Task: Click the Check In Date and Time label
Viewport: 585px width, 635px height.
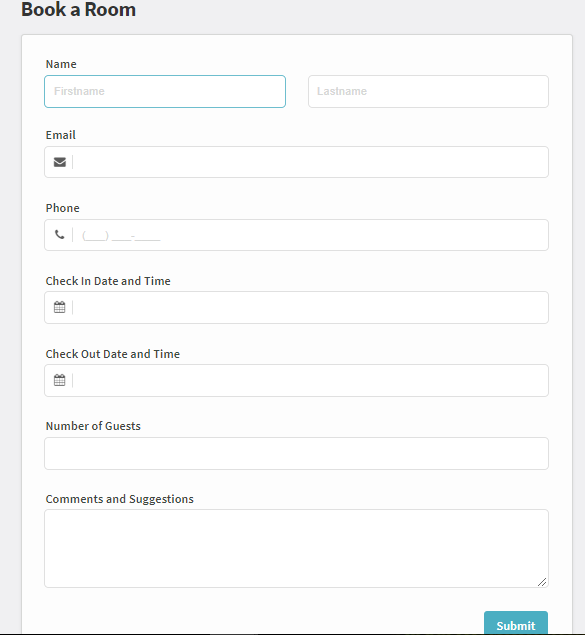Action: [108, 281]
